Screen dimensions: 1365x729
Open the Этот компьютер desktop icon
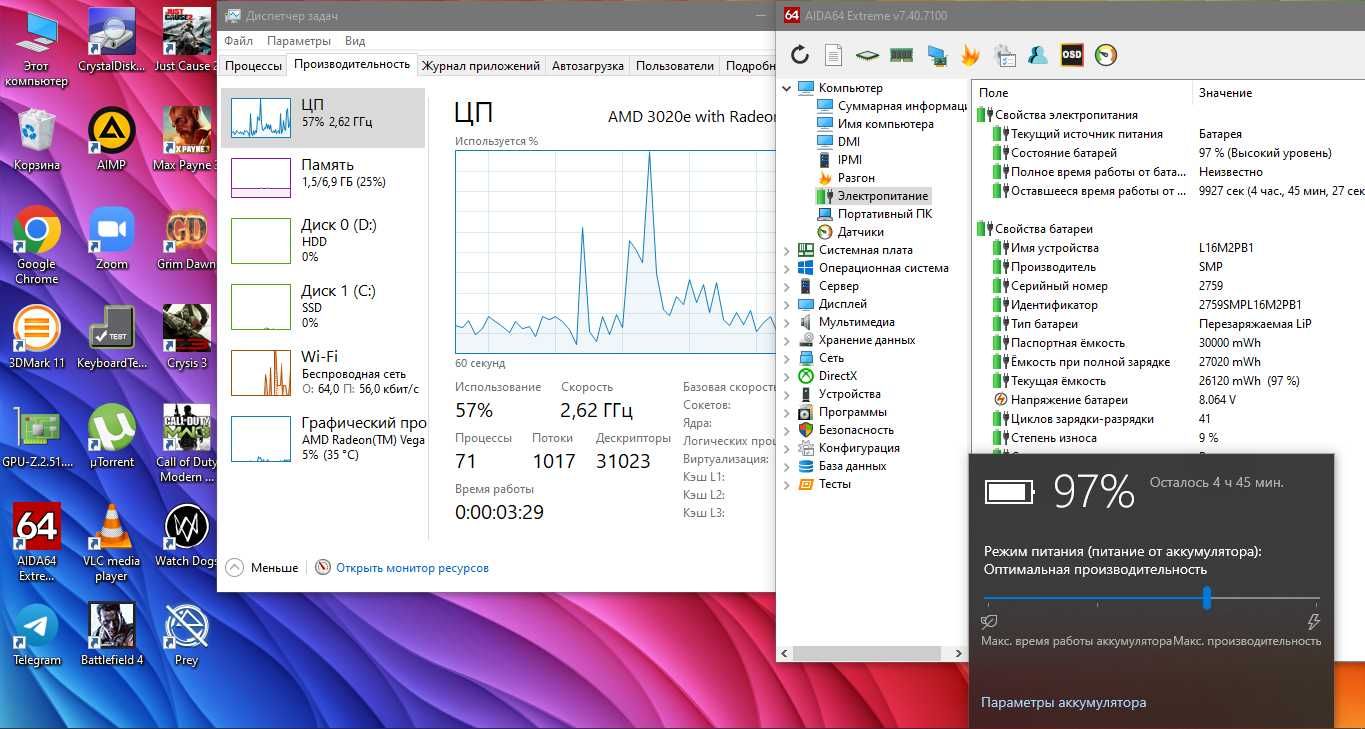[37, 47]
